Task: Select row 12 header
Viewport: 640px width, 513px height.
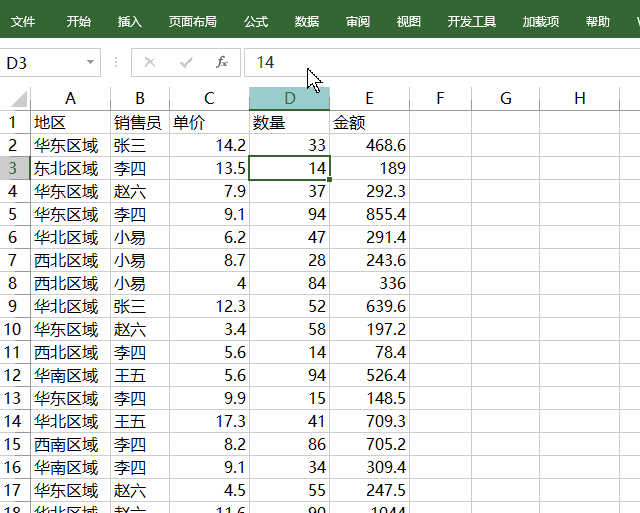Action: tap(15, 375)
